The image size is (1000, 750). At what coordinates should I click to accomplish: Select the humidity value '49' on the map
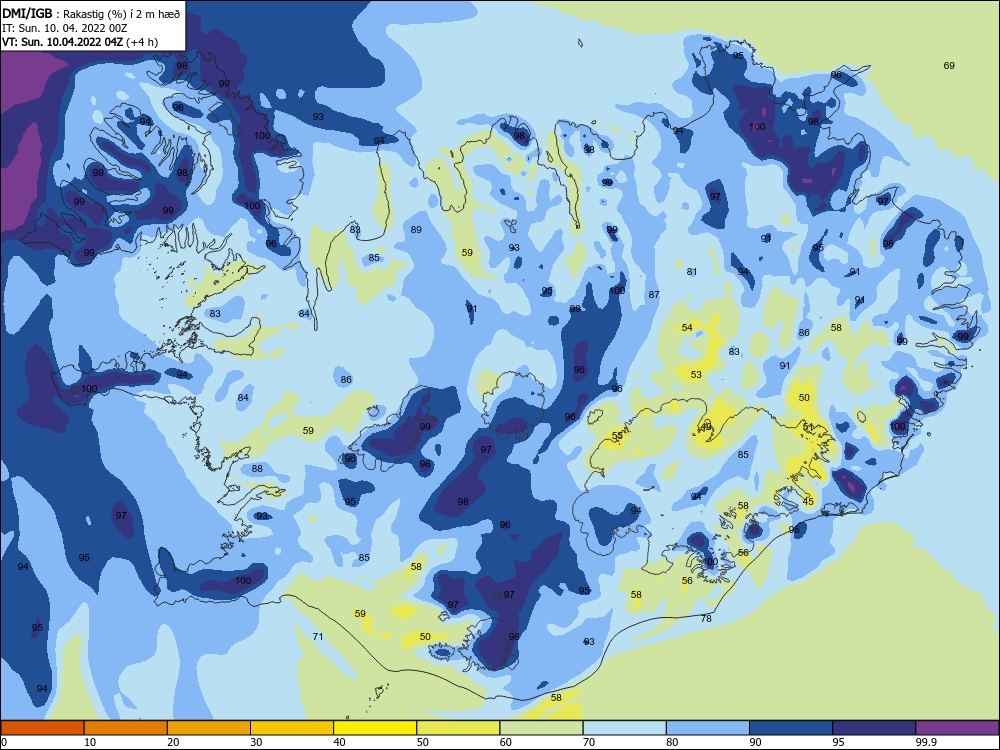(706, 427)
